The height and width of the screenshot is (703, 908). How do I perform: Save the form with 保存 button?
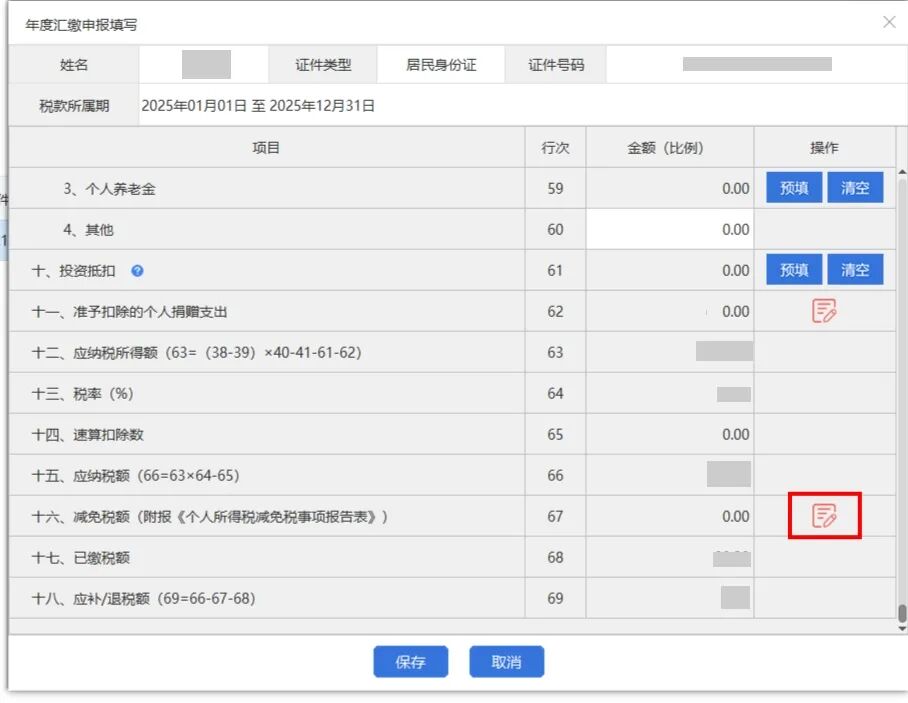tap(410, 662)
